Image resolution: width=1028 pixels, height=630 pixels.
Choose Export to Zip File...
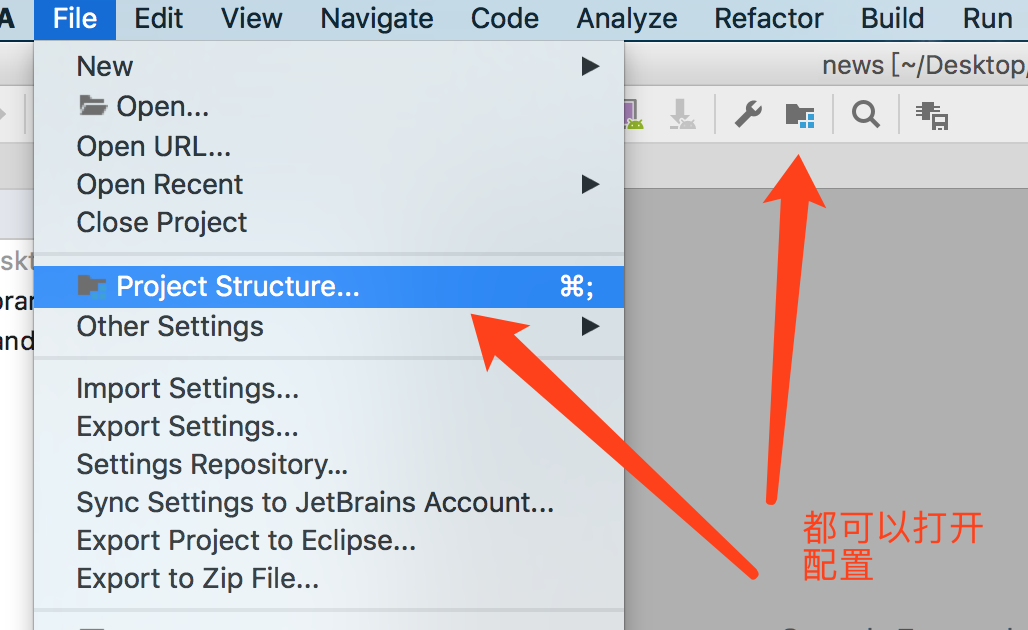197,579
